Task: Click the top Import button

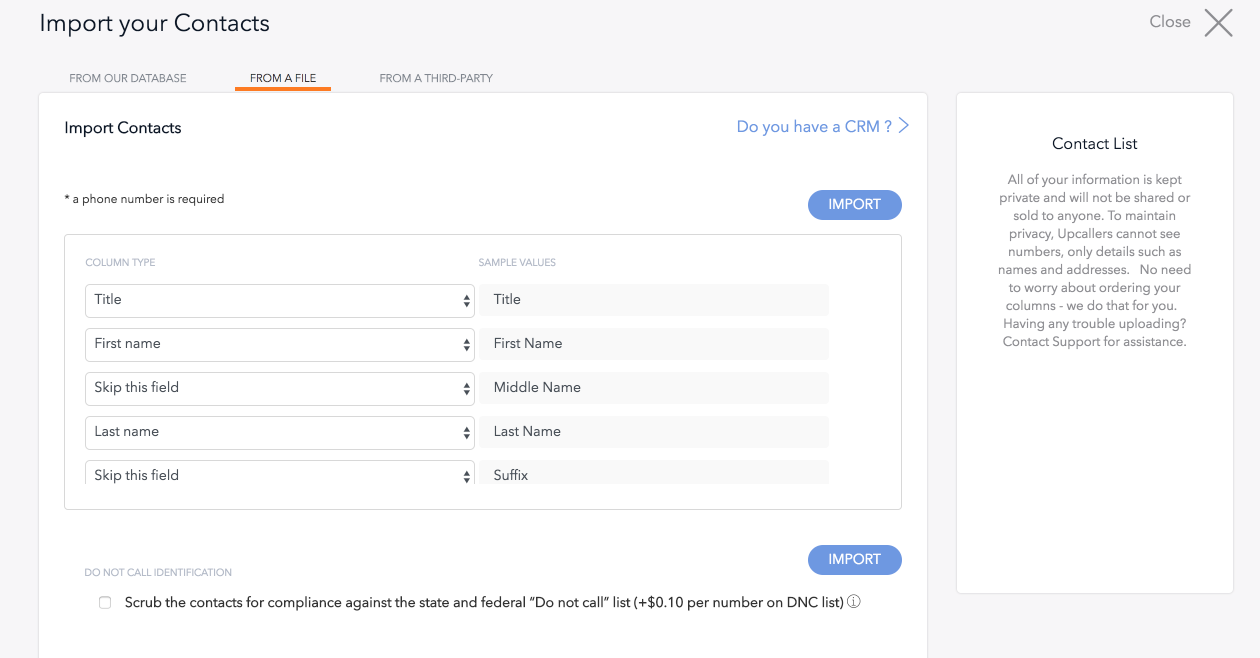Action: [x=854, y=205]
